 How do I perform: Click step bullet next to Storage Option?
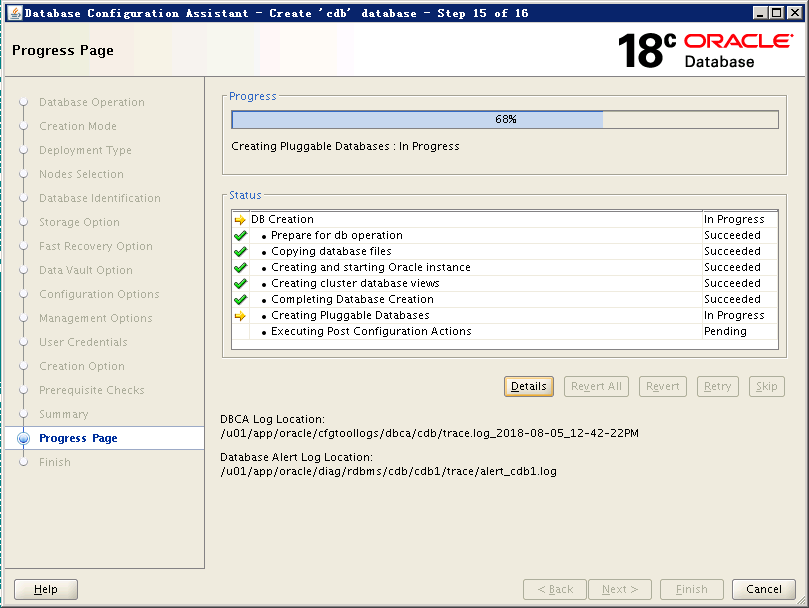(x=23, y=222)
